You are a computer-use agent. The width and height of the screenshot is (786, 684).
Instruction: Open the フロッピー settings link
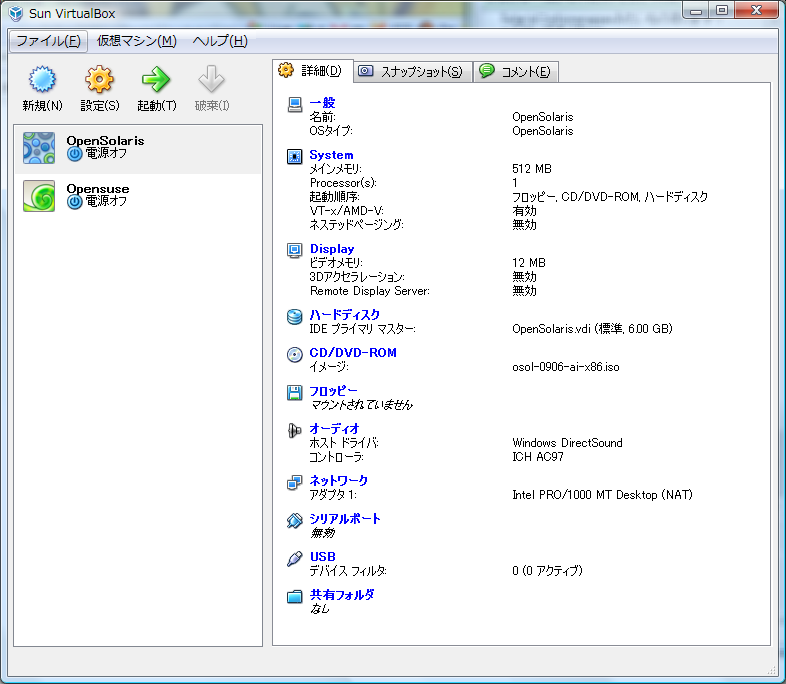333,391
